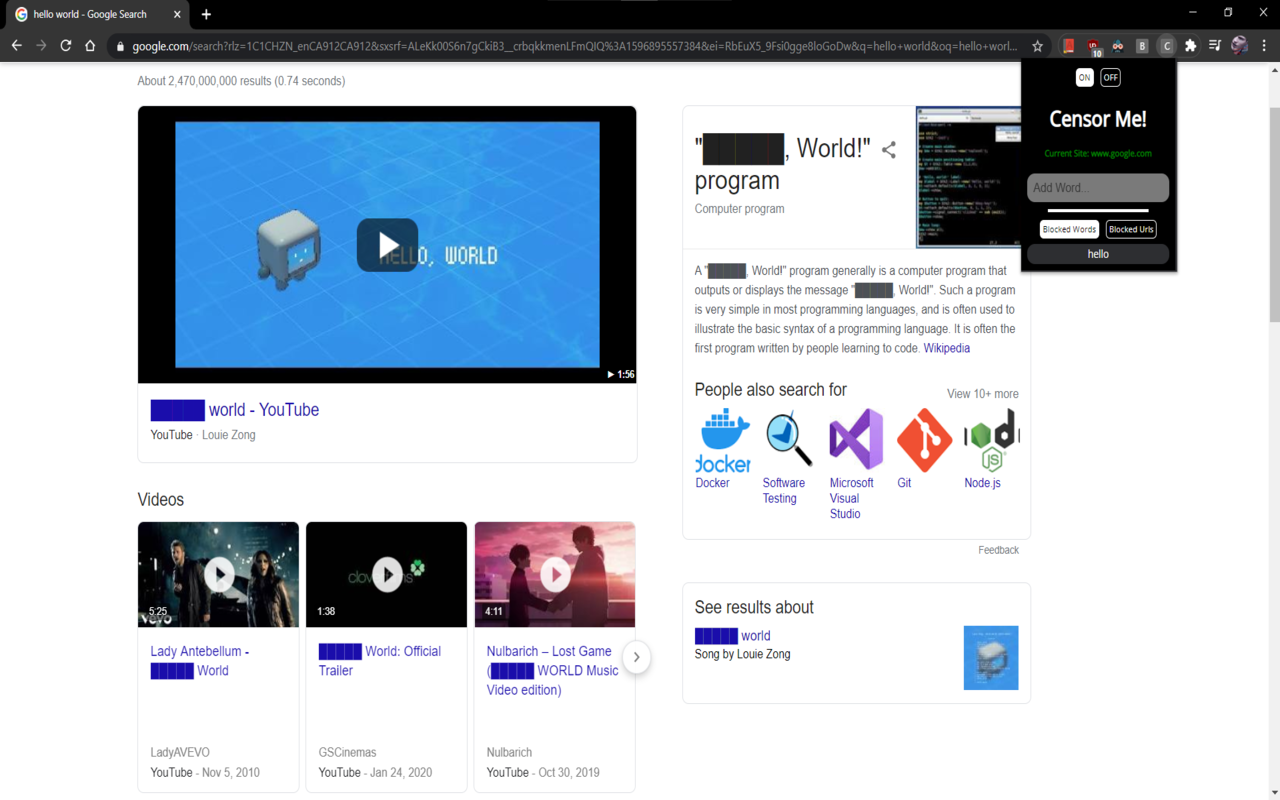
Task: Open the media control playlist icon
Action: click(1215, 46)
